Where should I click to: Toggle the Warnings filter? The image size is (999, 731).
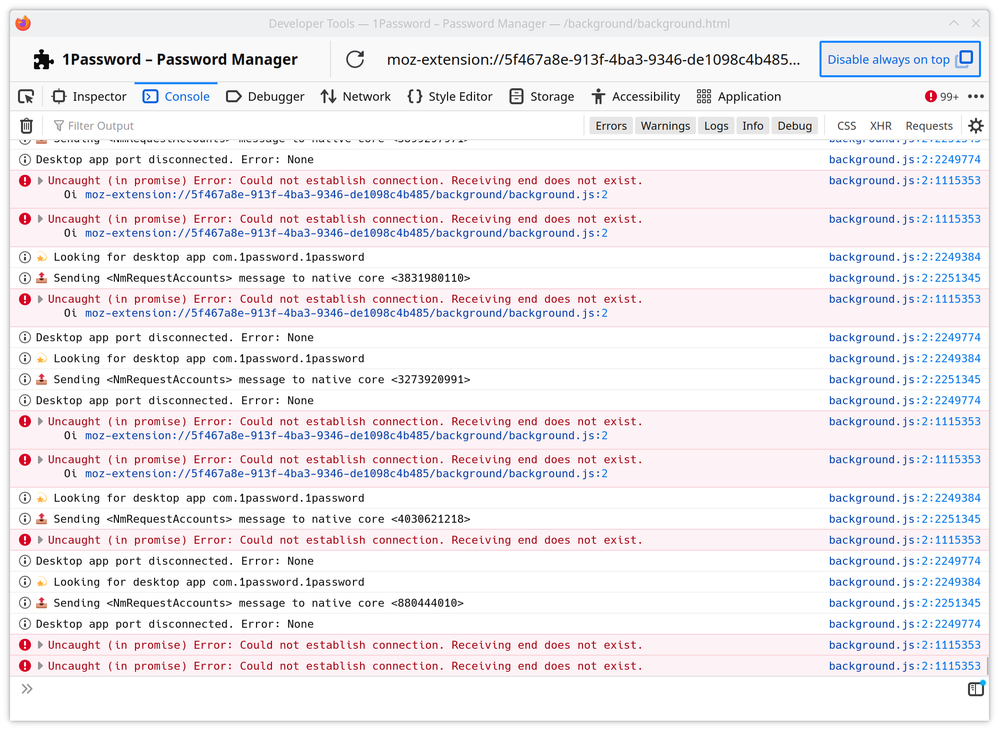click(665, 126)
